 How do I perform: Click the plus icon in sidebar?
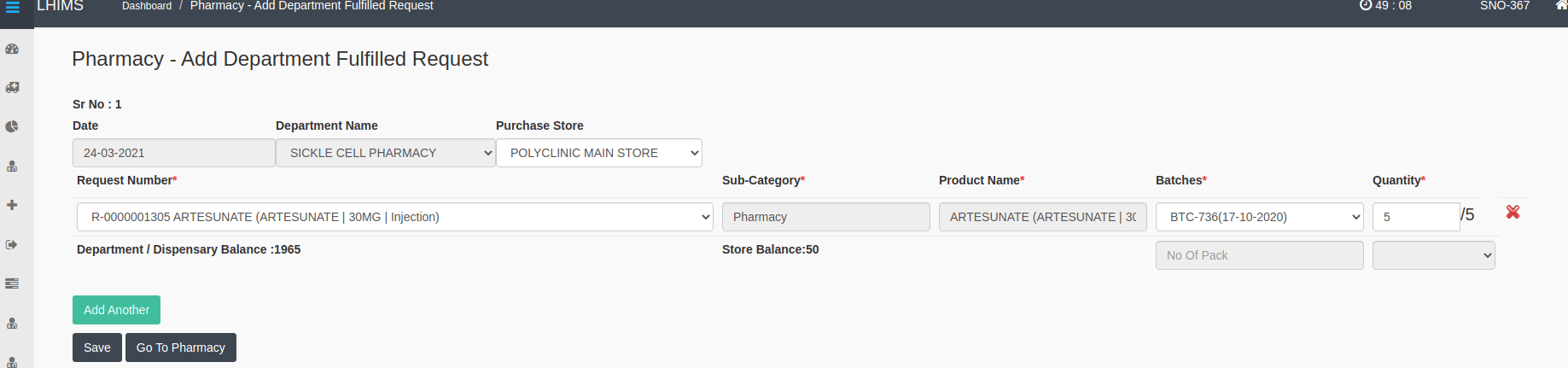click(x=13, y=205)
